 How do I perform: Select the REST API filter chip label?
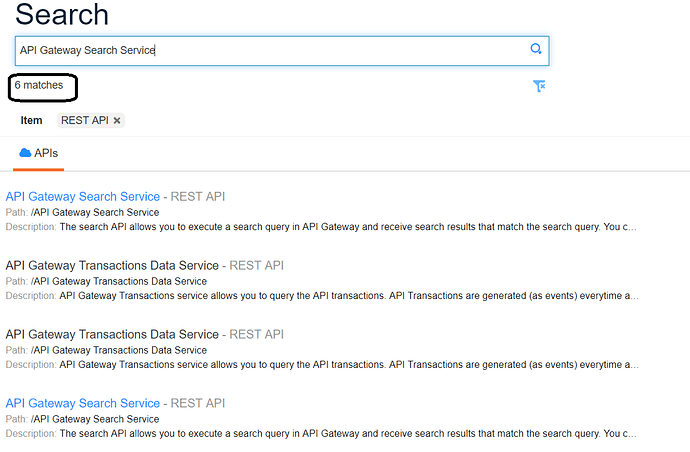(84, 121)
